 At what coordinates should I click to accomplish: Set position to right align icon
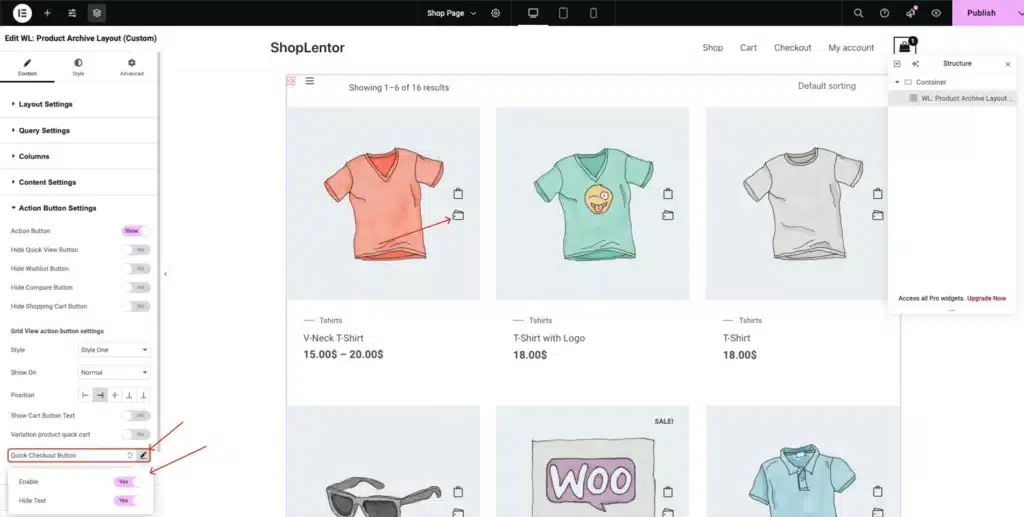coord(100,395)
